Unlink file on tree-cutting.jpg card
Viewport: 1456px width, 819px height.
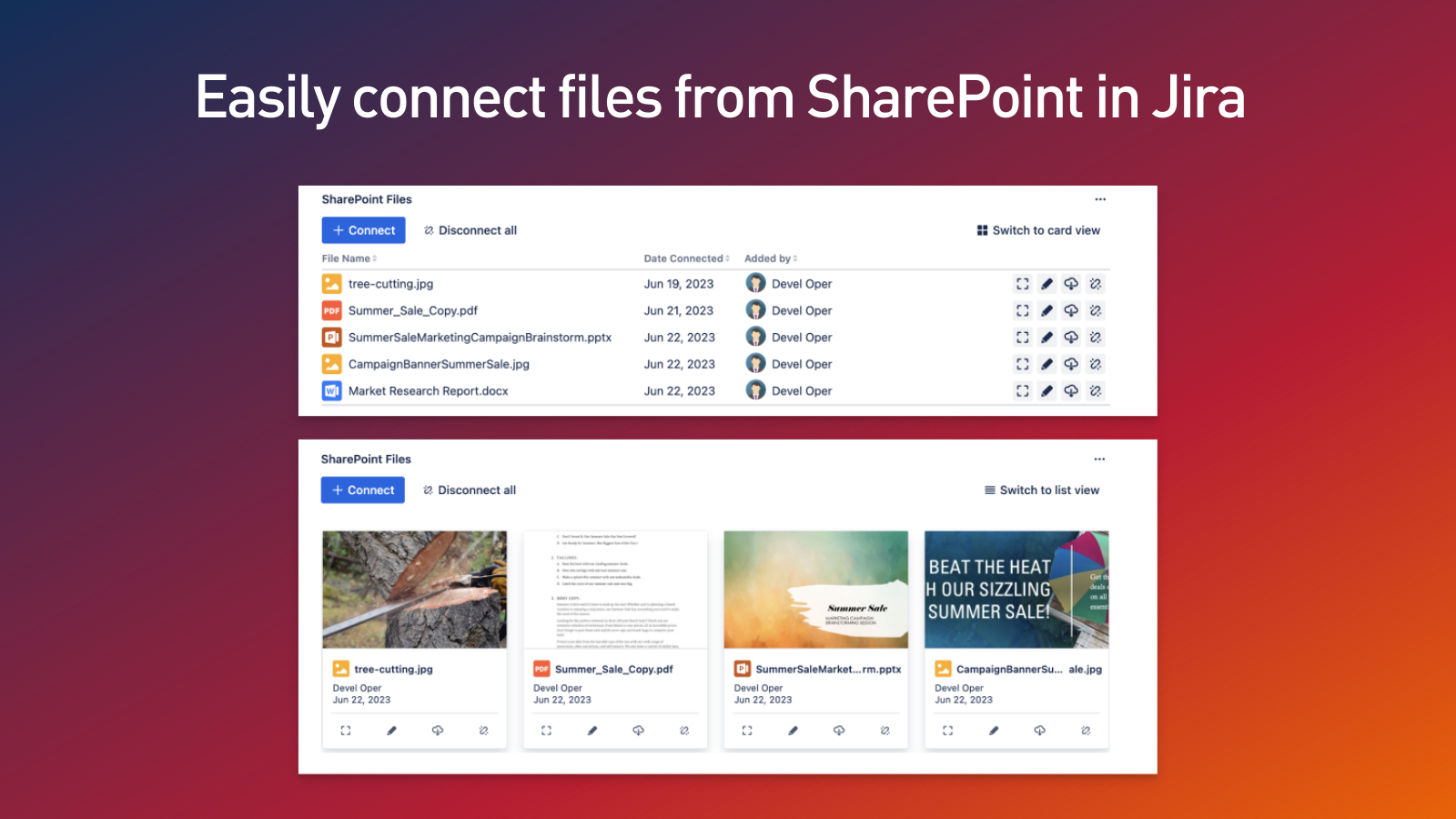pos(484,731)
